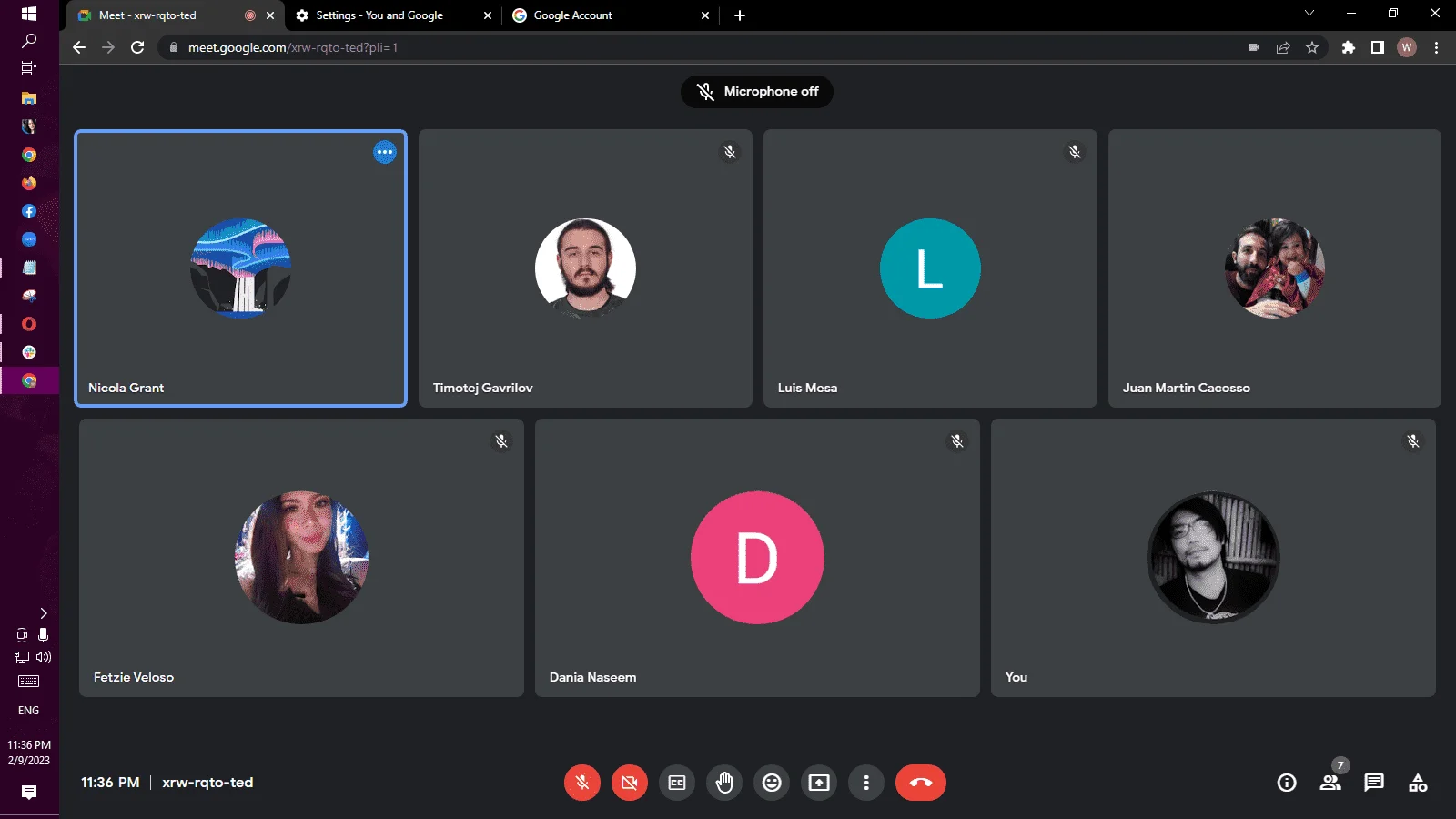This screenshot has height=819, width=1456.
Task: Click muted mic icon on Fetzie Veloso tile
Action: pyautogui.click(x=501, y=441)
